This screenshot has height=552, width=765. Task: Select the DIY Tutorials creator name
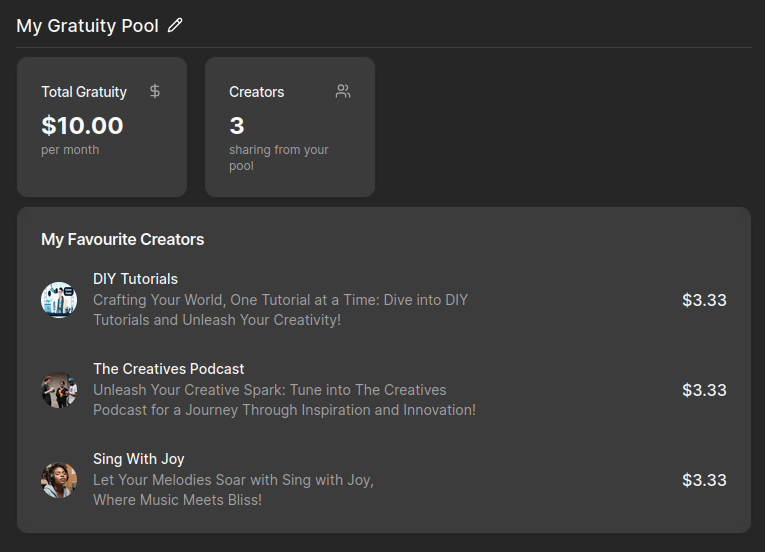135,279
